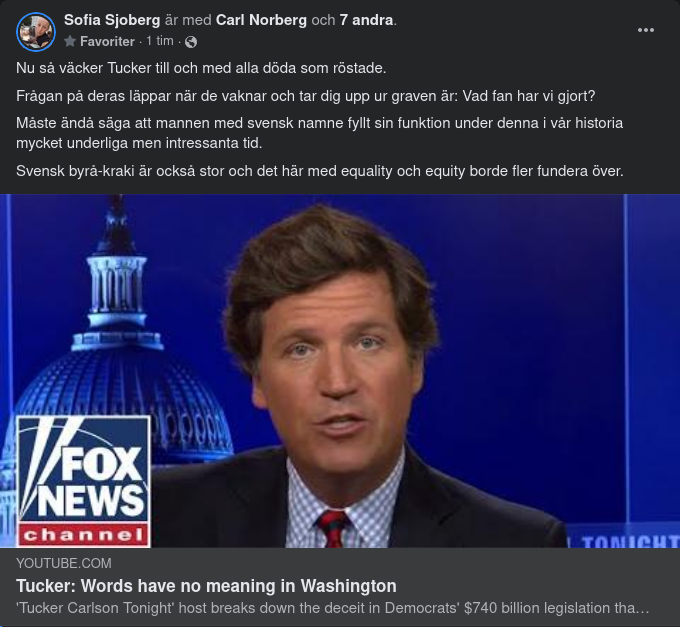680x627 pixels.
Task: Click the Fox News channel logo
Action: point(83,481)
